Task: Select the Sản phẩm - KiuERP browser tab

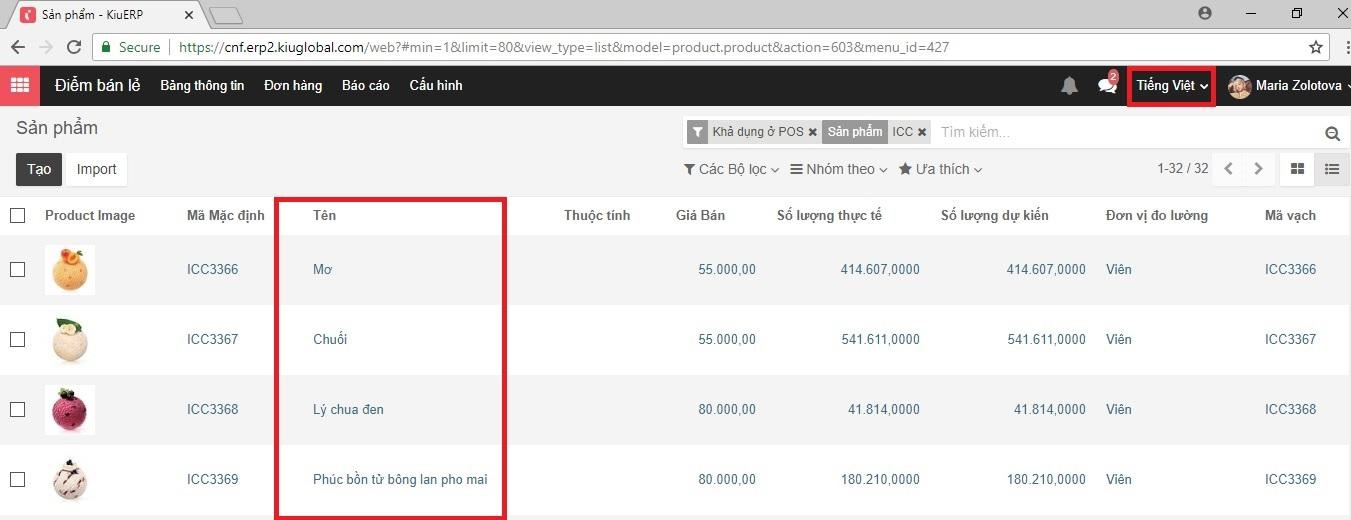Action: tap(105, 15)
